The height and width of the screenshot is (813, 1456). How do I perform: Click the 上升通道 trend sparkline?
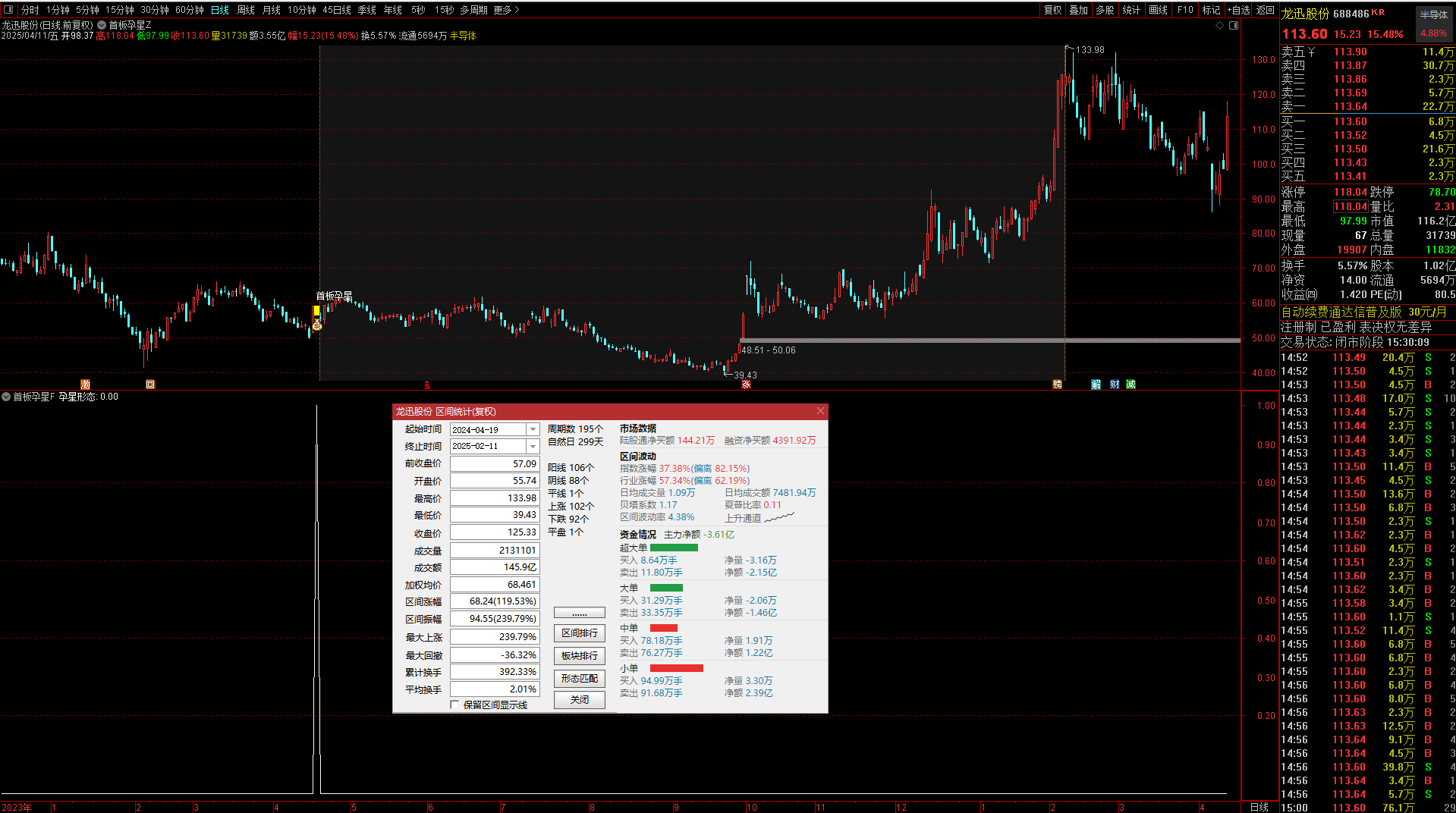tap(779, 518)
